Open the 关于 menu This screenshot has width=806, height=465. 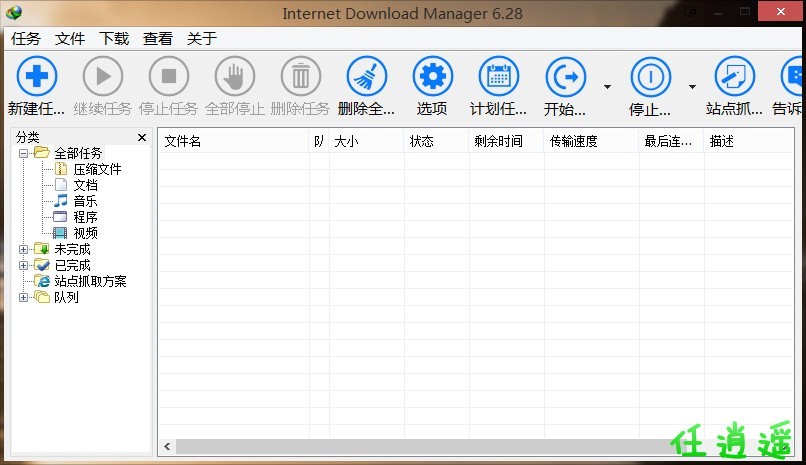coord(202,39)
